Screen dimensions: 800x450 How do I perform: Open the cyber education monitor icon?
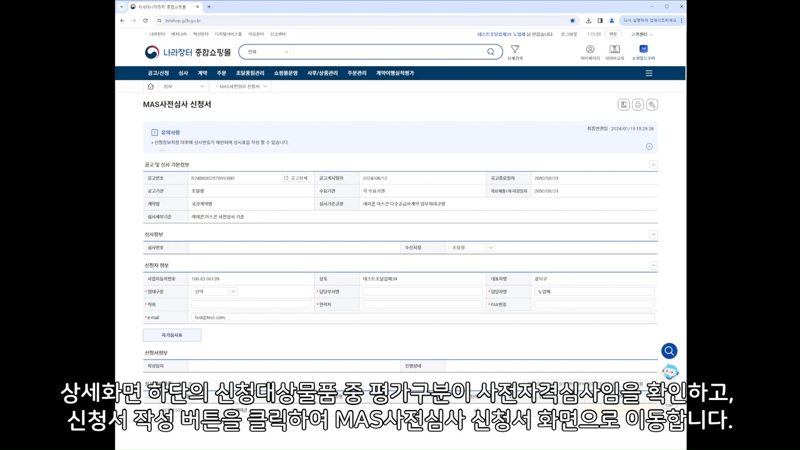615,49
